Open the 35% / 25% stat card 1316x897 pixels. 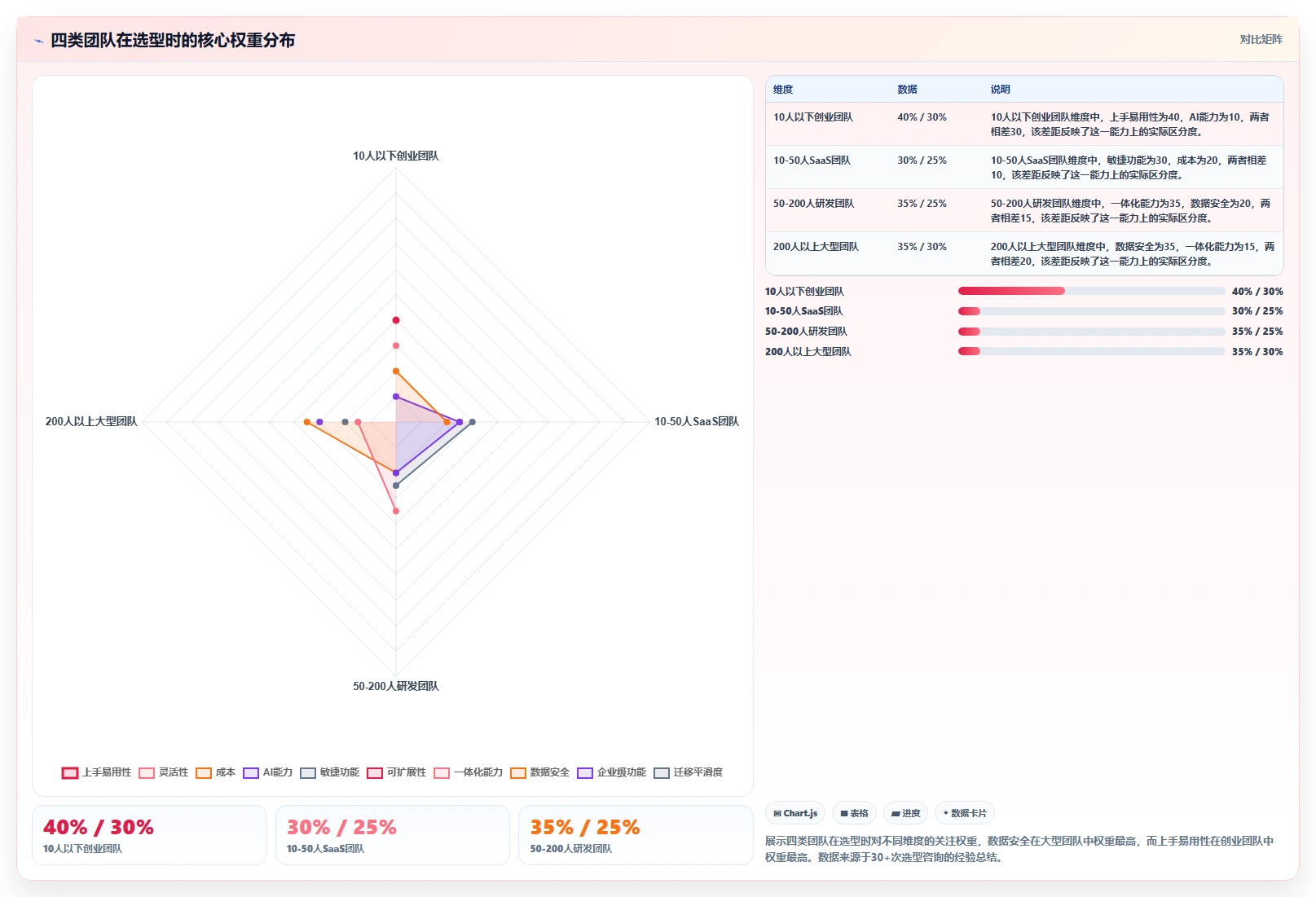pos(636,835)
